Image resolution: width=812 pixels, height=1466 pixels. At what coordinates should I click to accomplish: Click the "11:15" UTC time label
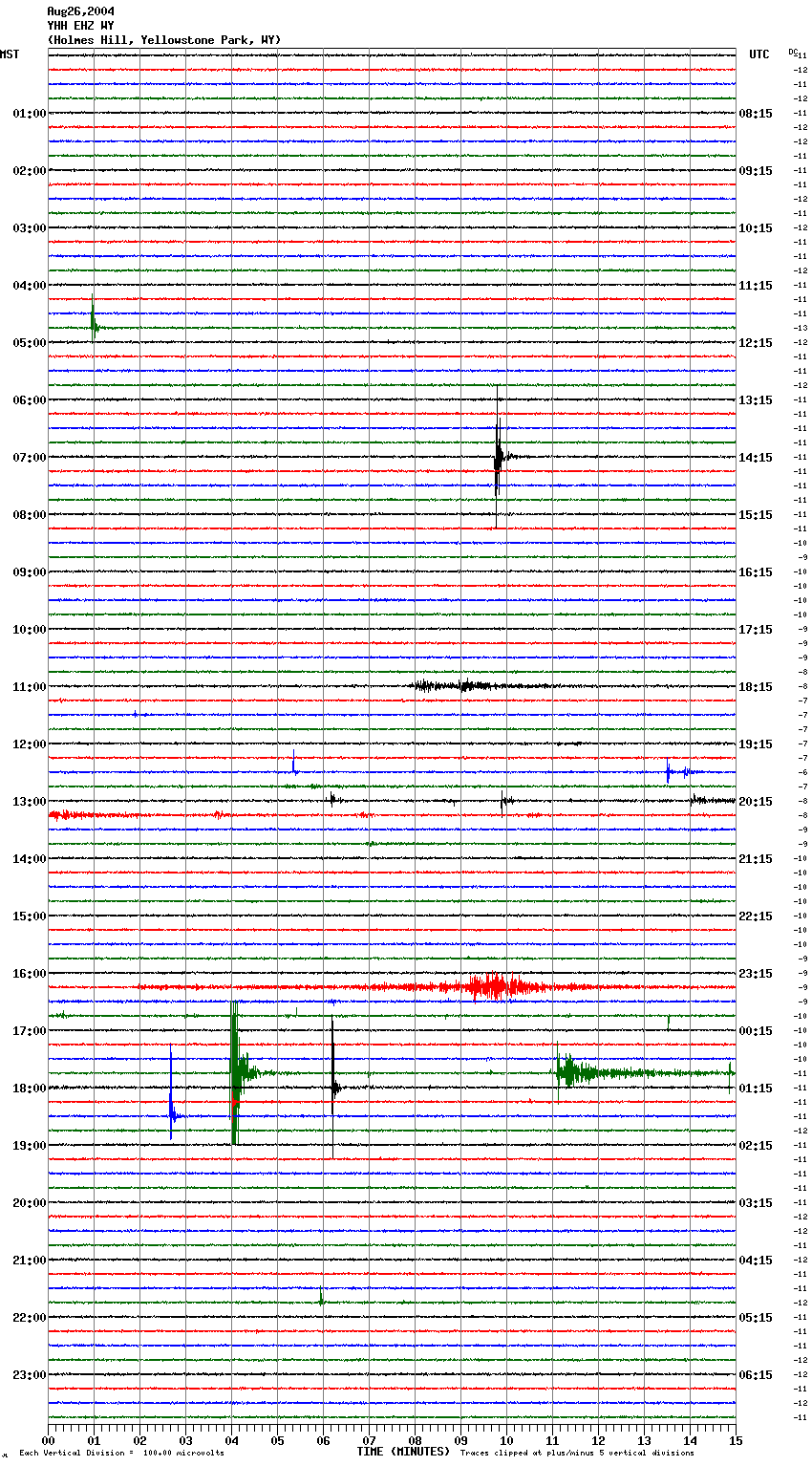point(756,286)
